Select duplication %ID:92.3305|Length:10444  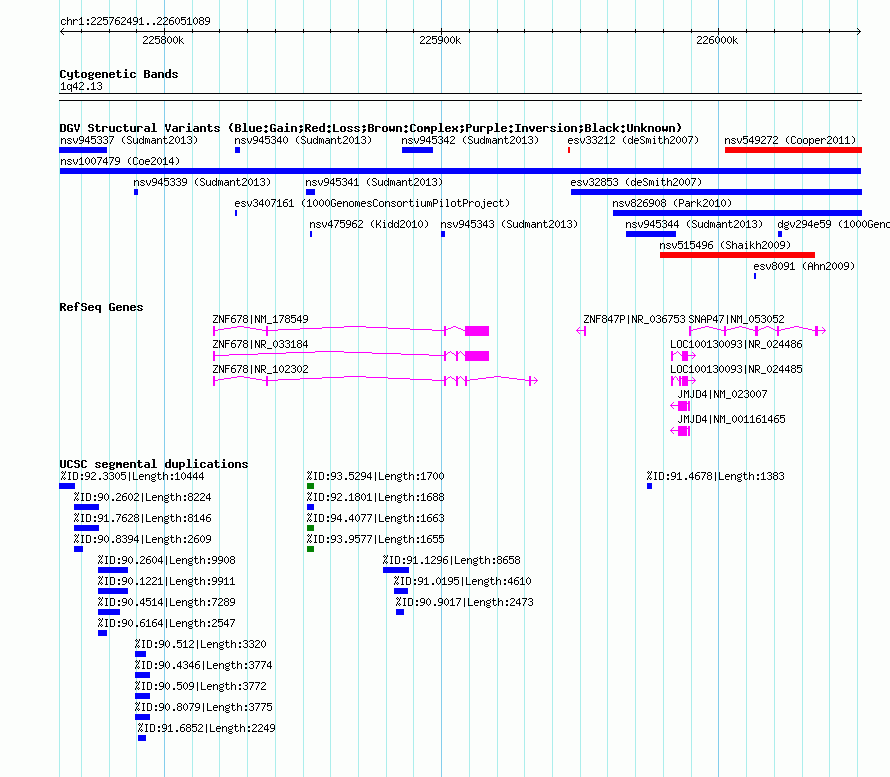click(132, 476)
